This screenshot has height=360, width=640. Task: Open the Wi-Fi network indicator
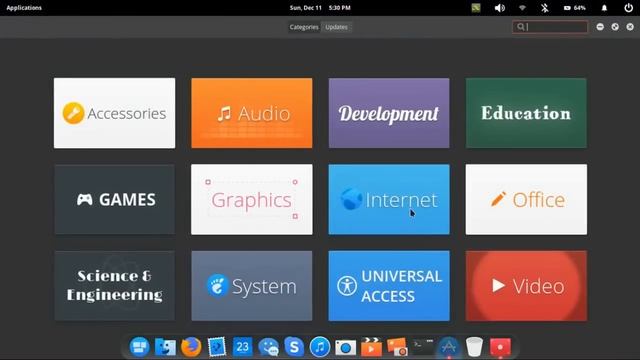[x=522, y=8]
